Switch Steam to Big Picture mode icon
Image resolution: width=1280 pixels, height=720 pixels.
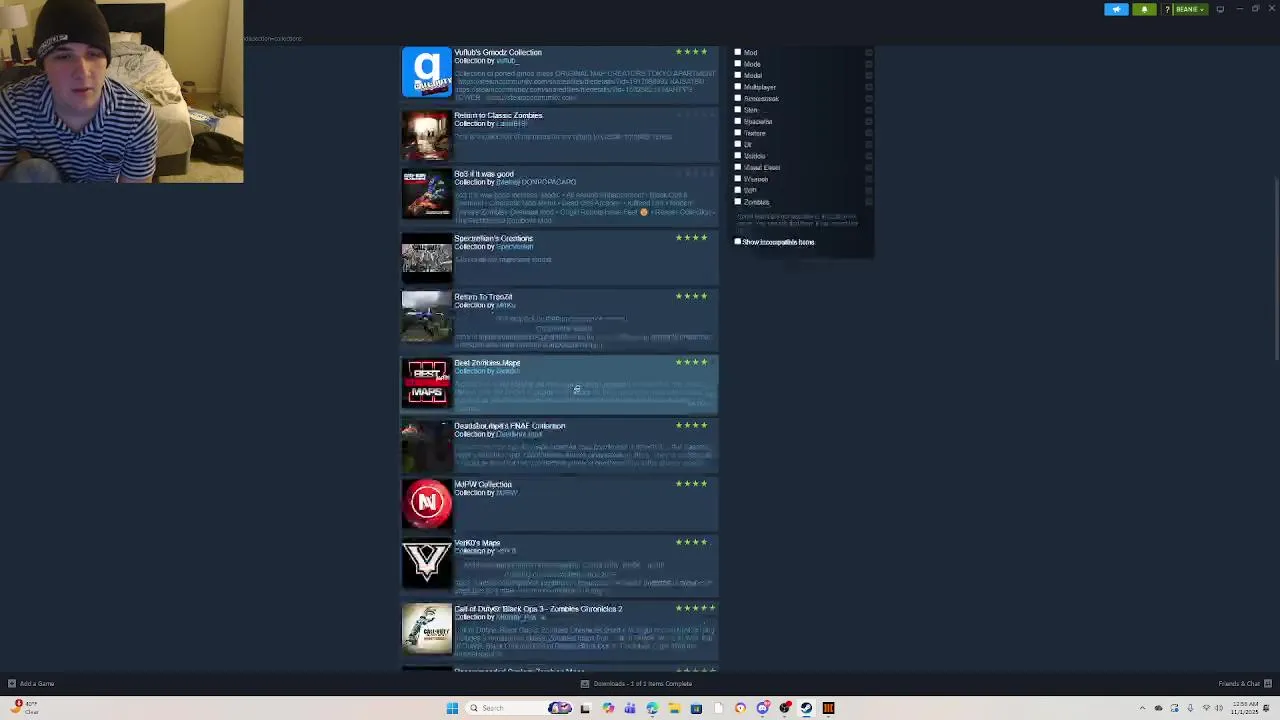(x=1220, y=9)
